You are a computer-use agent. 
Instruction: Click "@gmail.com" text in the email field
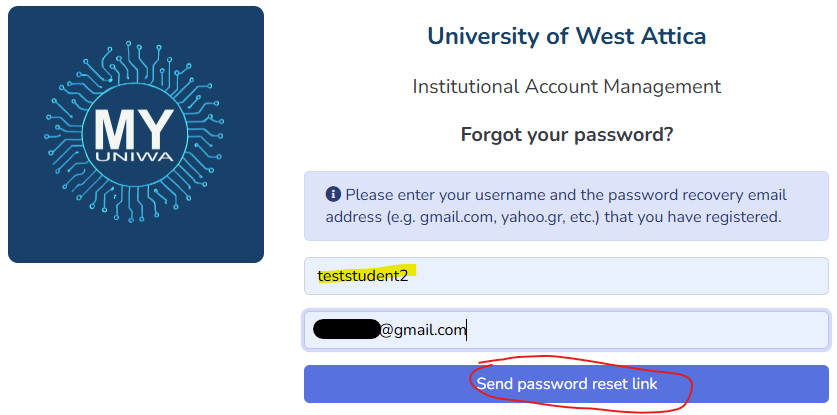pos(422,330)
